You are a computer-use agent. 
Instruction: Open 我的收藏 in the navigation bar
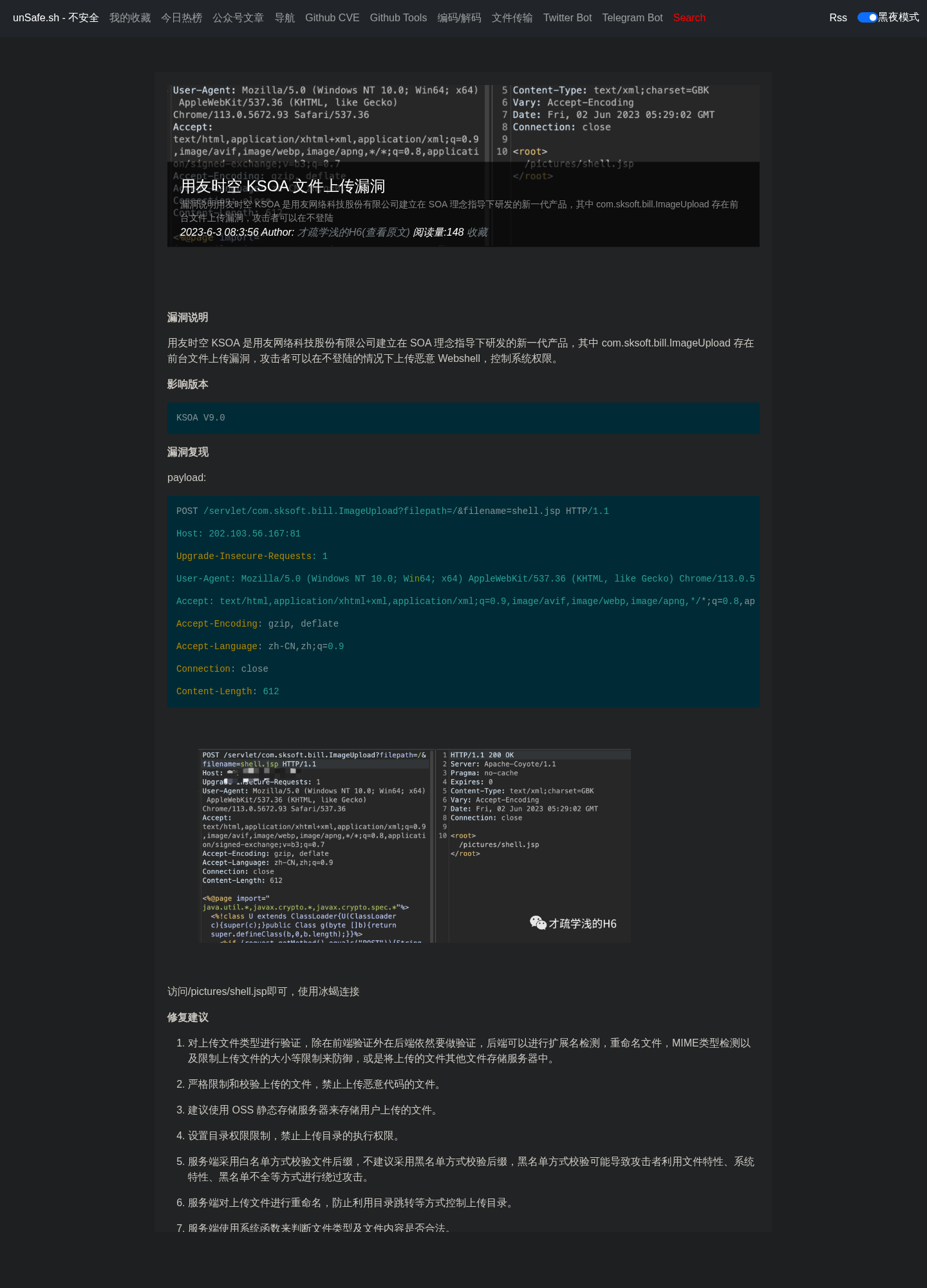click(130, 18)
